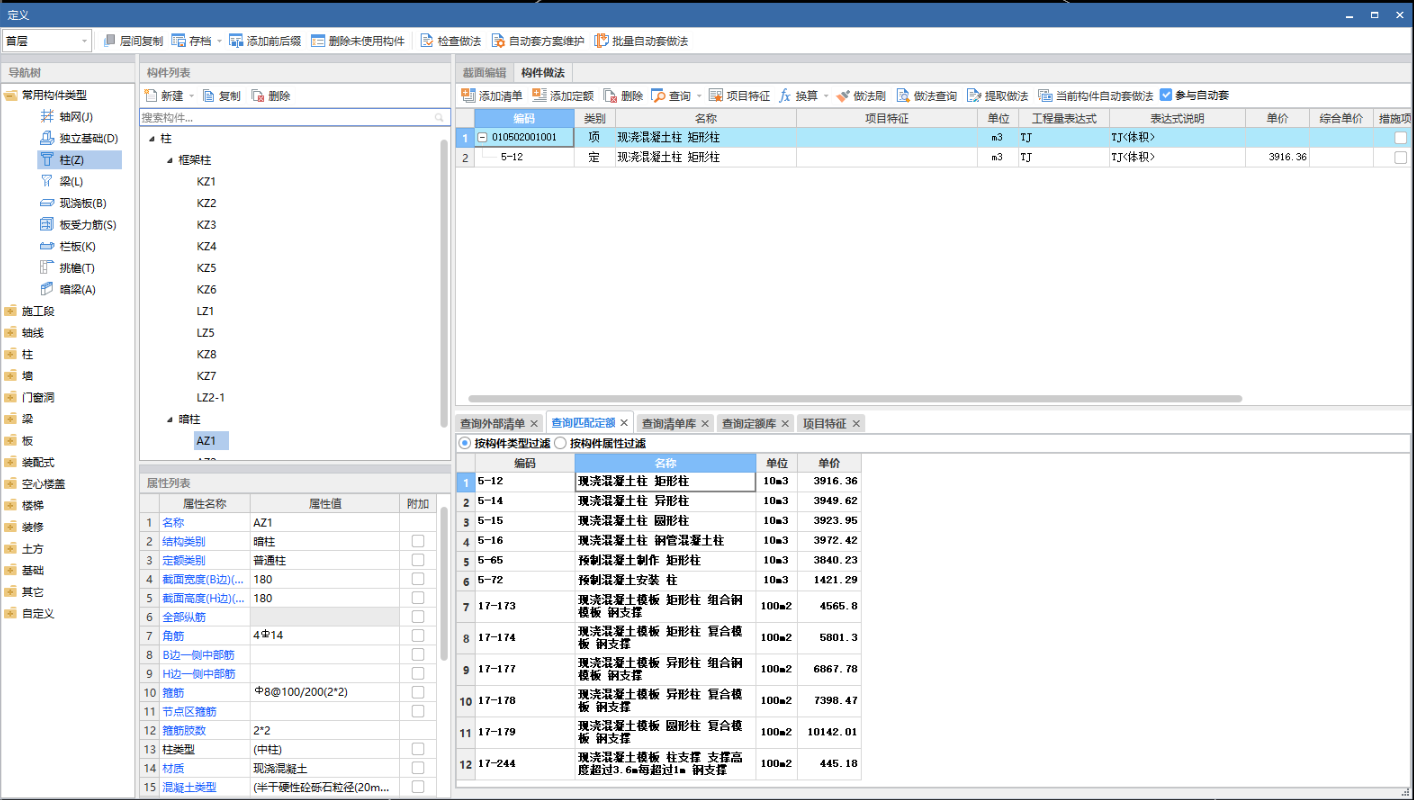Click the 构件列表 vertical scrollbar
Image resolution: width=1414 pixels, height=800 pixels.
point(444,285)
